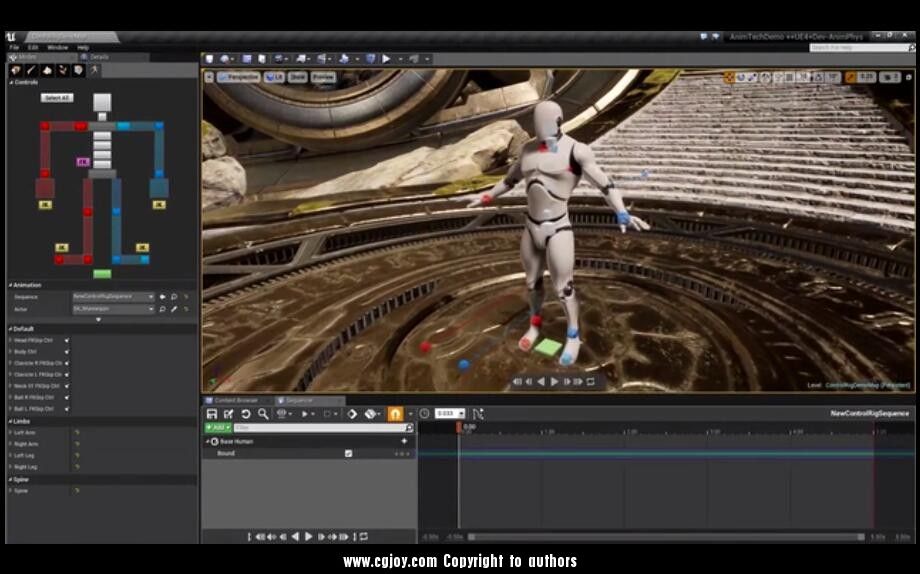The image size is (920, 574).
Task: Collapse the Controls section
Action: (11, 83)
